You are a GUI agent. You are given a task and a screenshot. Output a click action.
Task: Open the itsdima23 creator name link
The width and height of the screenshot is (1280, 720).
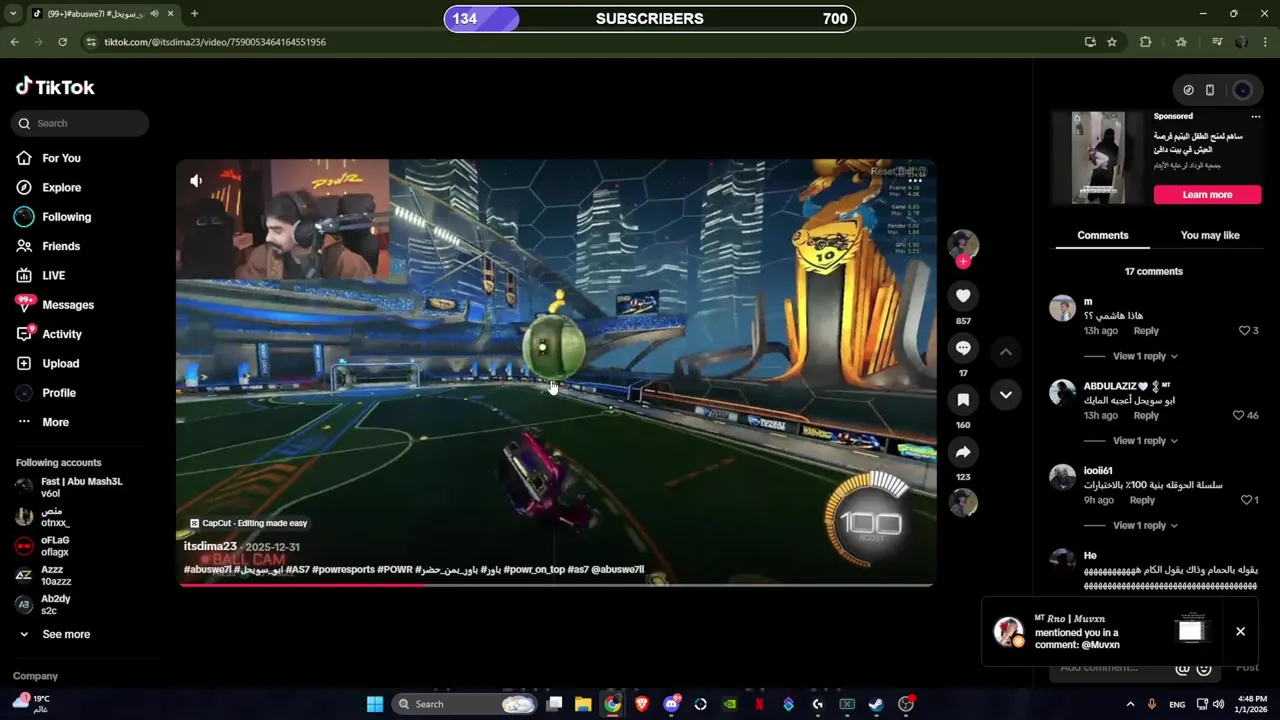click(x=210, y=547)
